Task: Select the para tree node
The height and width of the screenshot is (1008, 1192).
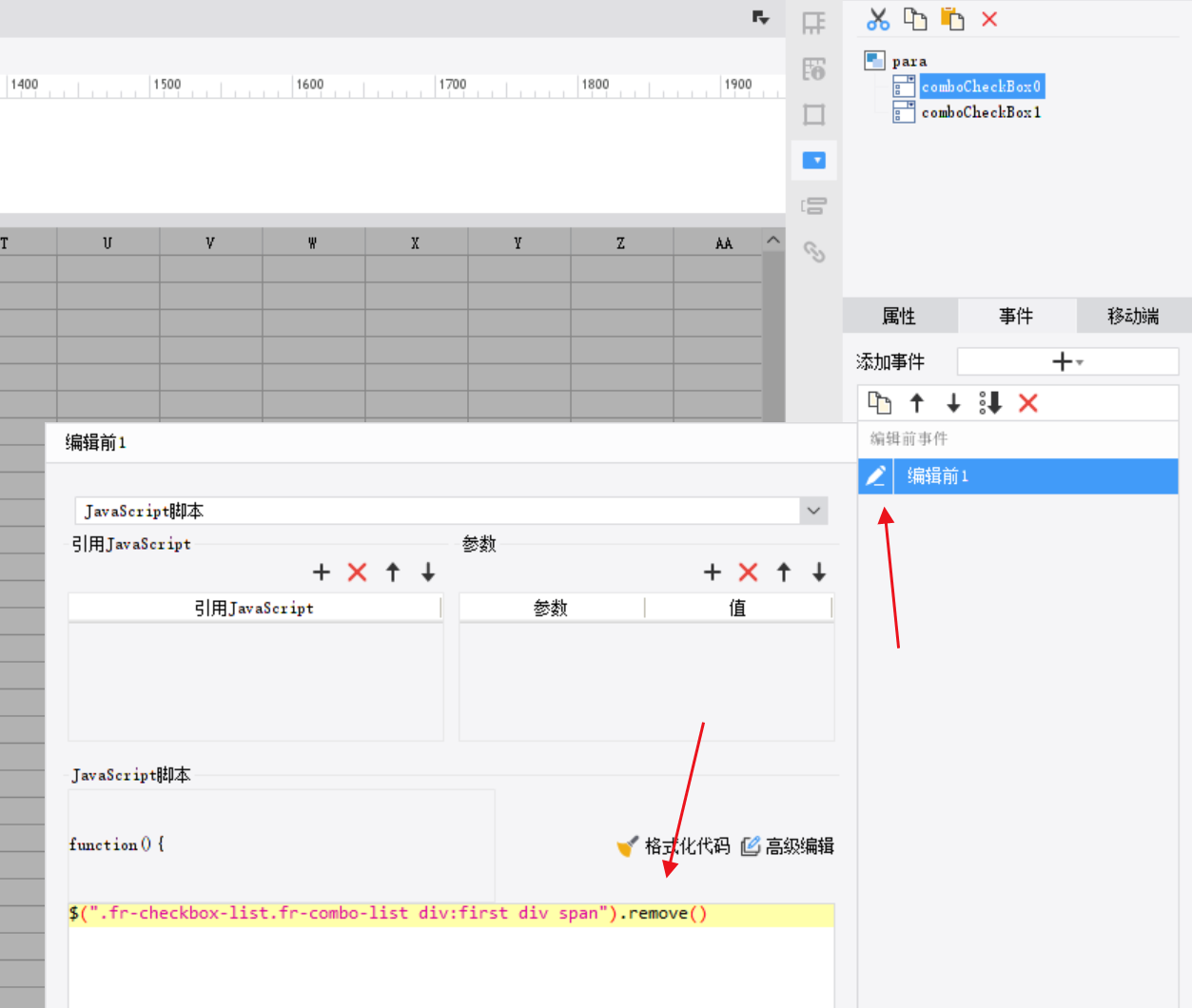Action: (909, 61)
